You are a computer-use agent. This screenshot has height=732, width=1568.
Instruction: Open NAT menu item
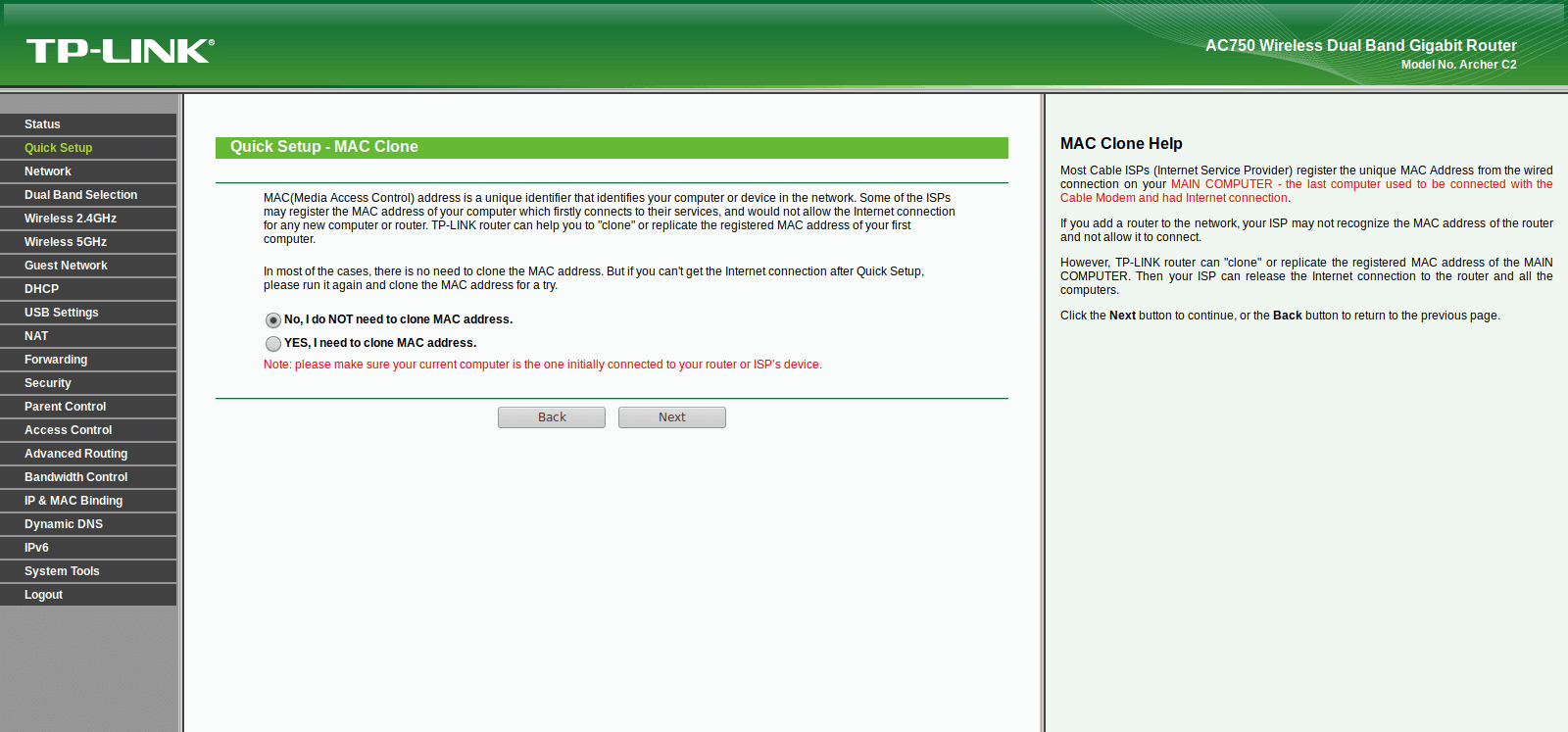point(88,336)
